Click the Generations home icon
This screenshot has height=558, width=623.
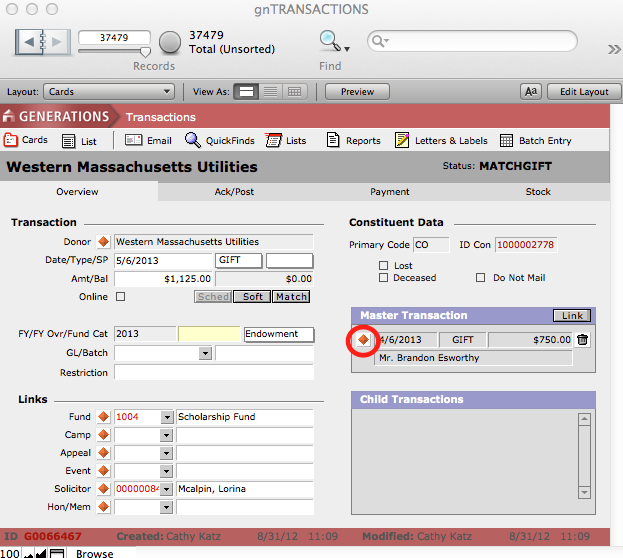tap(10, 117)
